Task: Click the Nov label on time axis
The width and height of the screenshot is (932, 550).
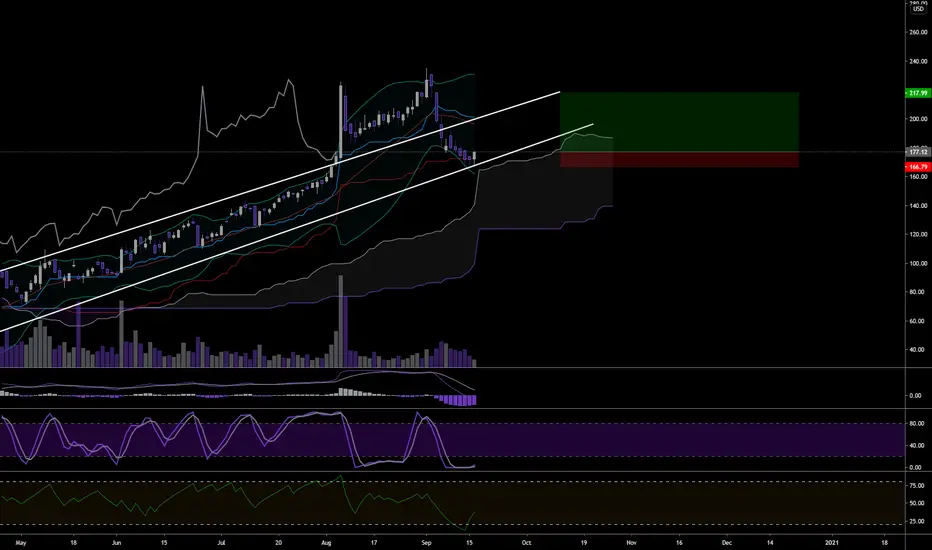Action: (631, 543)
